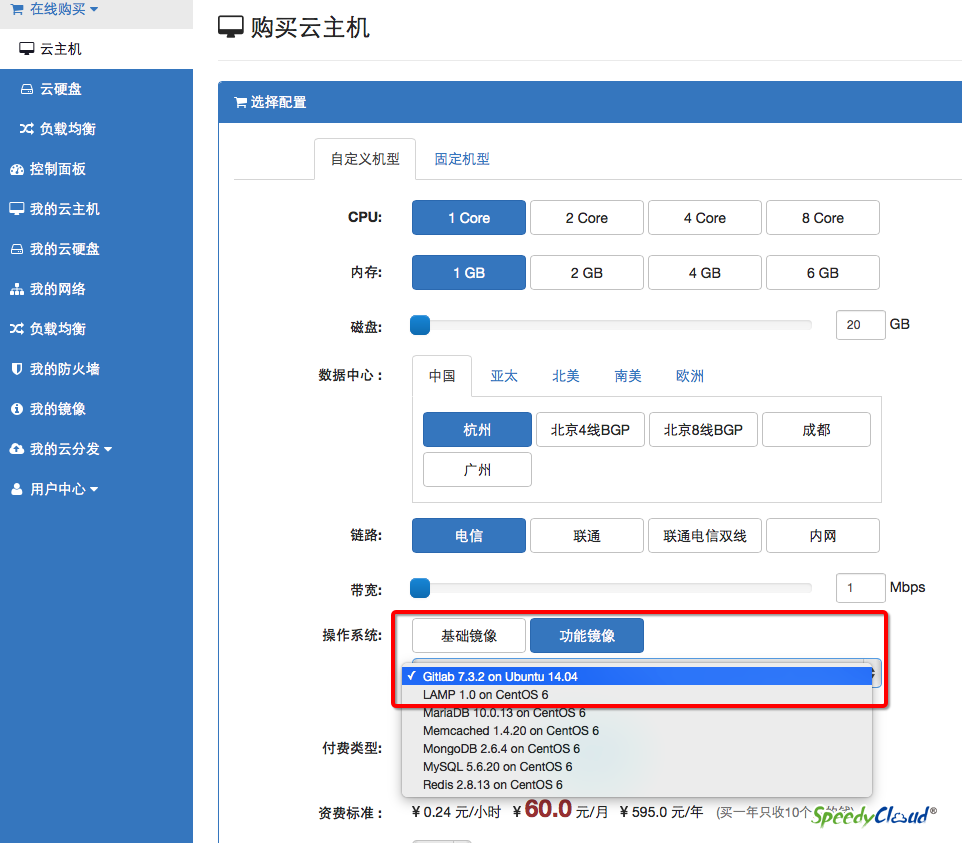Open the 中国 data center tab
This screenshot has width=962, height=843.
pos(442,375)
